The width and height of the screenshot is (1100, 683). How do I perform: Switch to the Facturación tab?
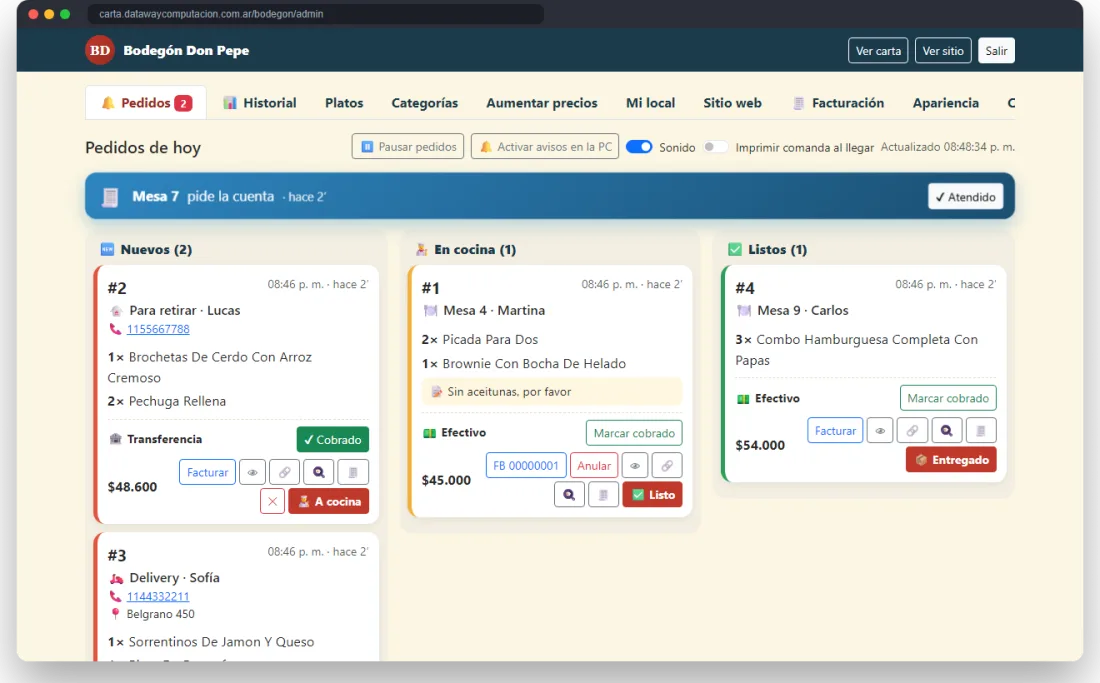[838, 103]
